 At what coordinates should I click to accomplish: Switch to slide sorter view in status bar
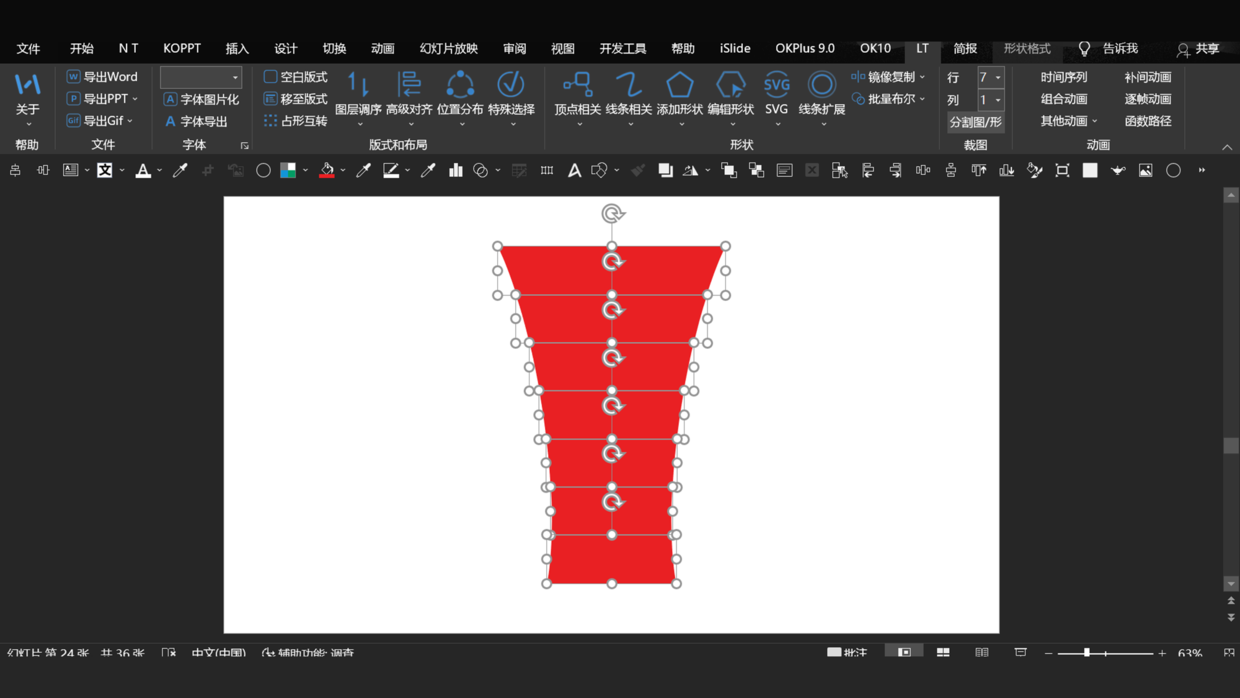coord(943,652)
